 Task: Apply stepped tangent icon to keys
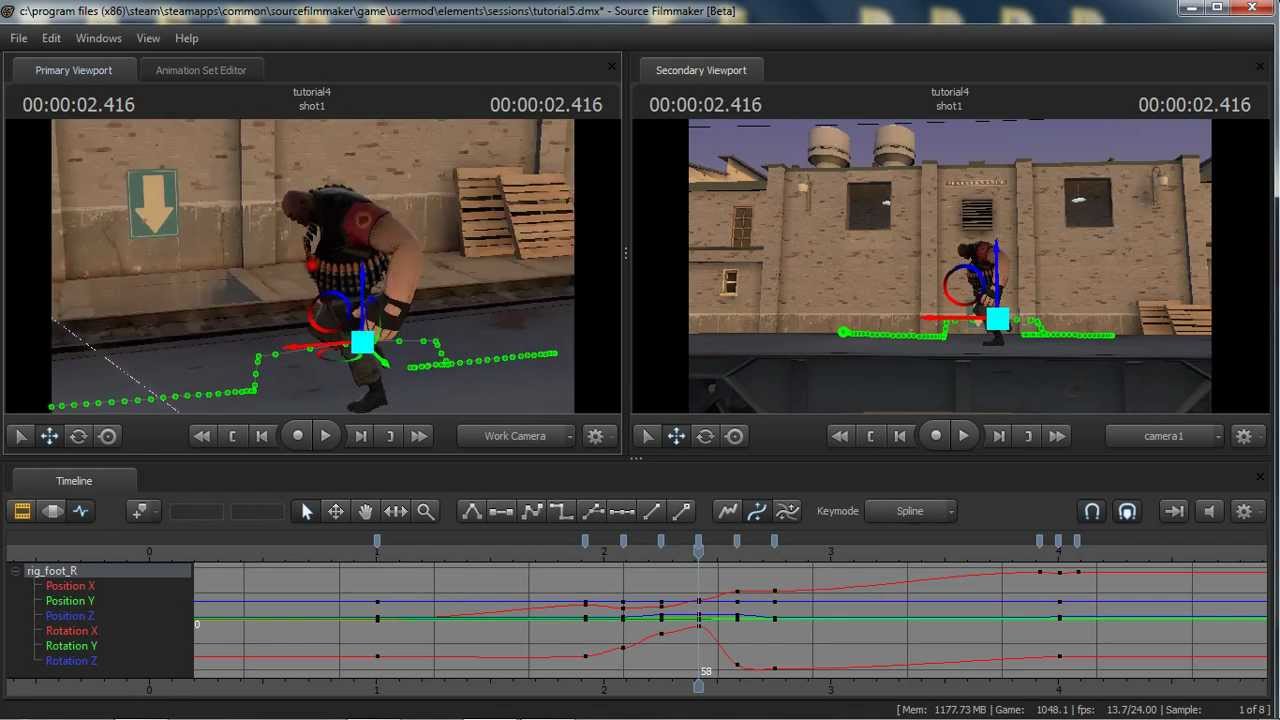[x=562, y=511]
